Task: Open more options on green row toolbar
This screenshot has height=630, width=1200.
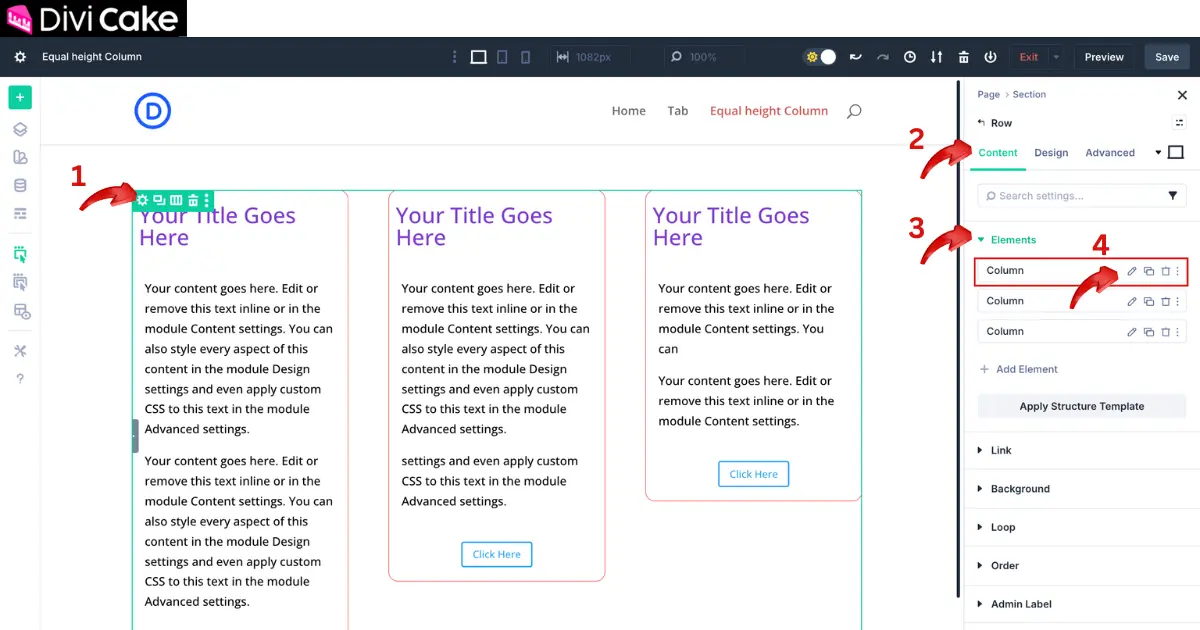Action: tap(207, 200)
